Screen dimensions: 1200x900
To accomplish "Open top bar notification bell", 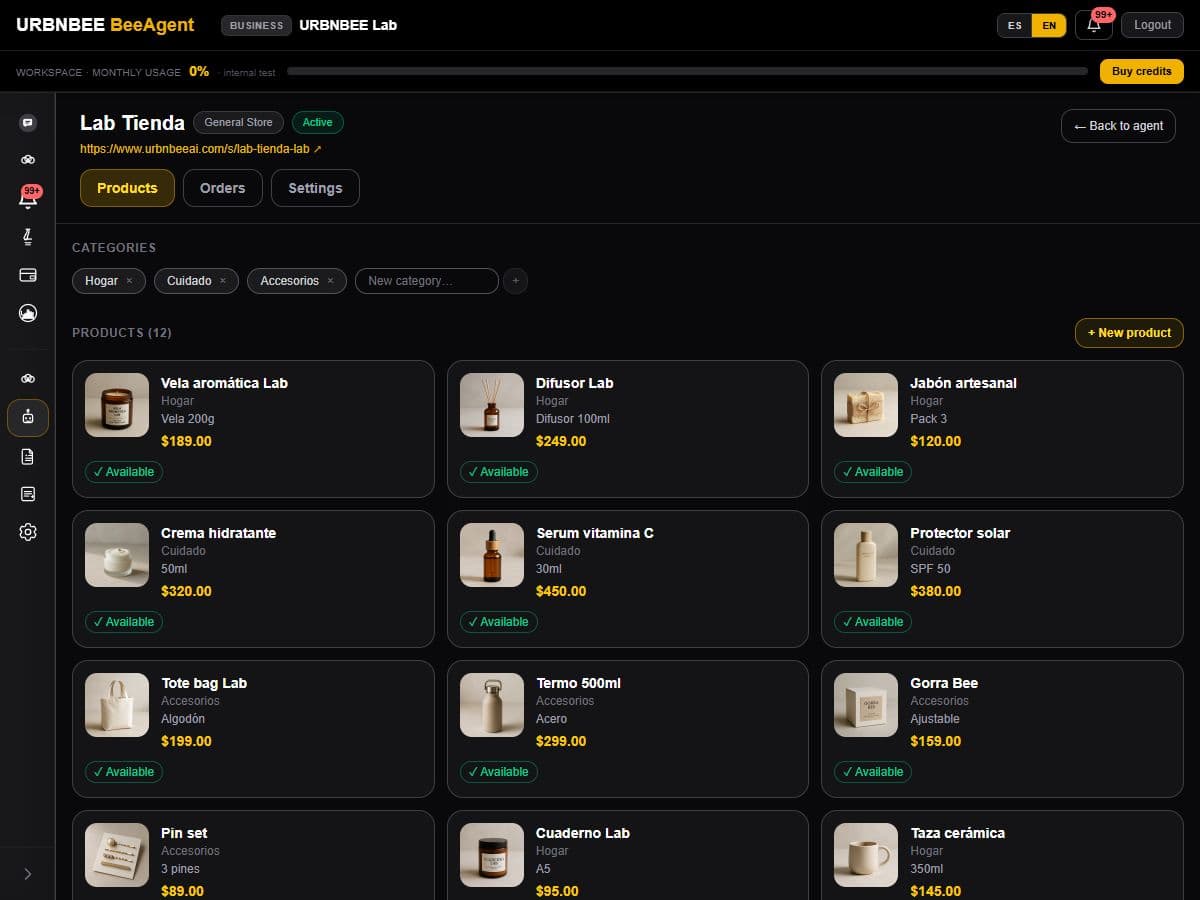I will 1094,25.
